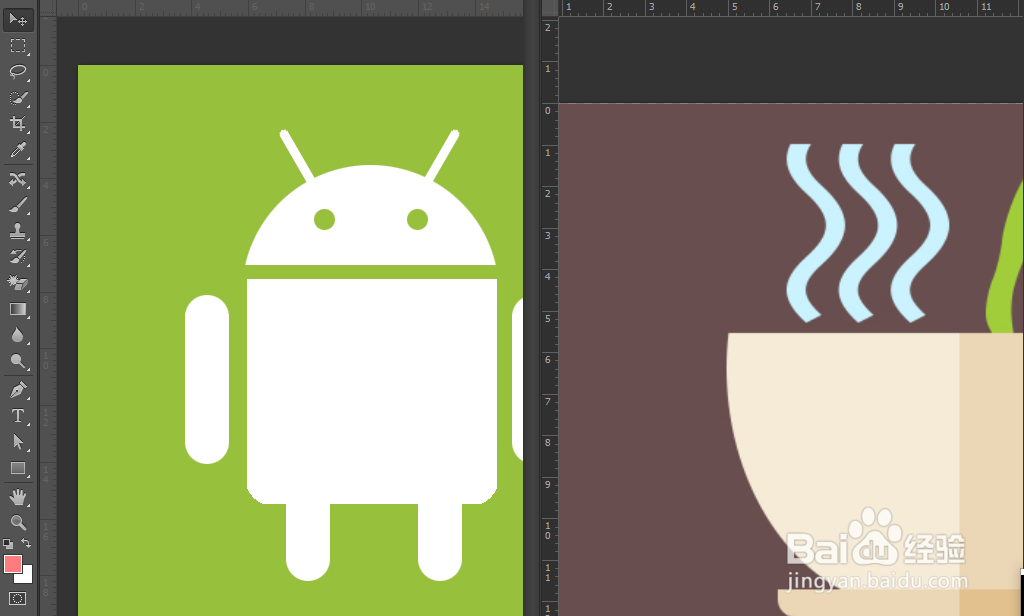Select the Rectangle shape tool
The width and height of the screenshot is (1024, 616).
[x=18, y=468]
